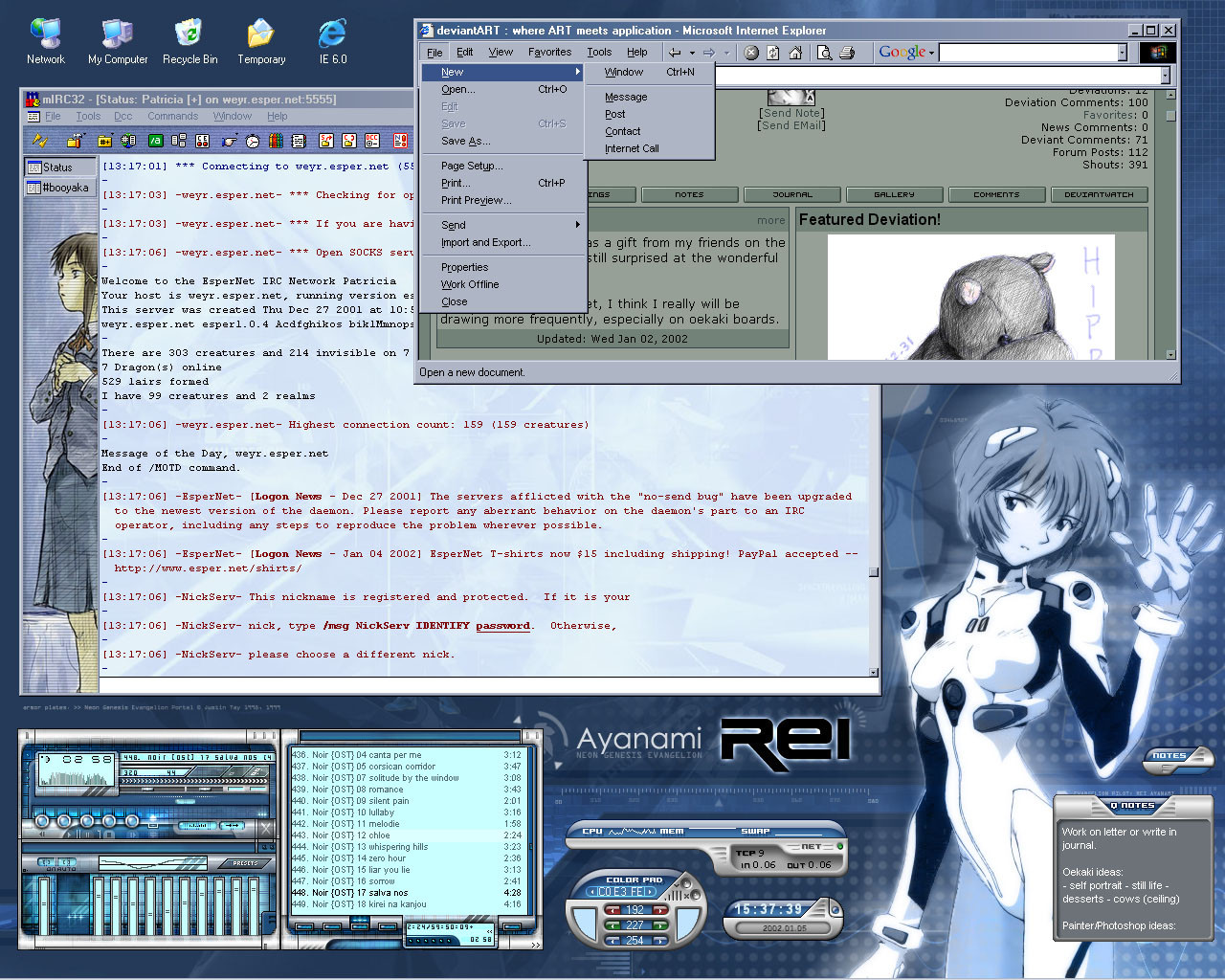
Task: Open Back button history dropdown arrow
Action: point(691,53)
